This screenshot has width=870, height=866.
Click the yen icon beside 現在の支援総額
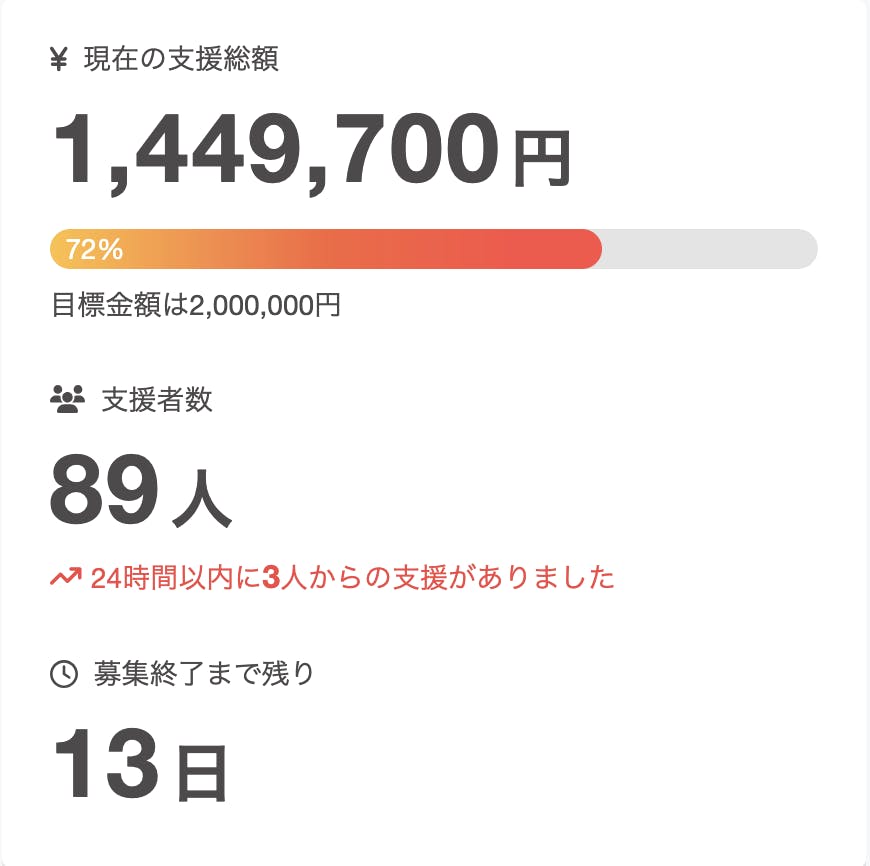(58, 60)
